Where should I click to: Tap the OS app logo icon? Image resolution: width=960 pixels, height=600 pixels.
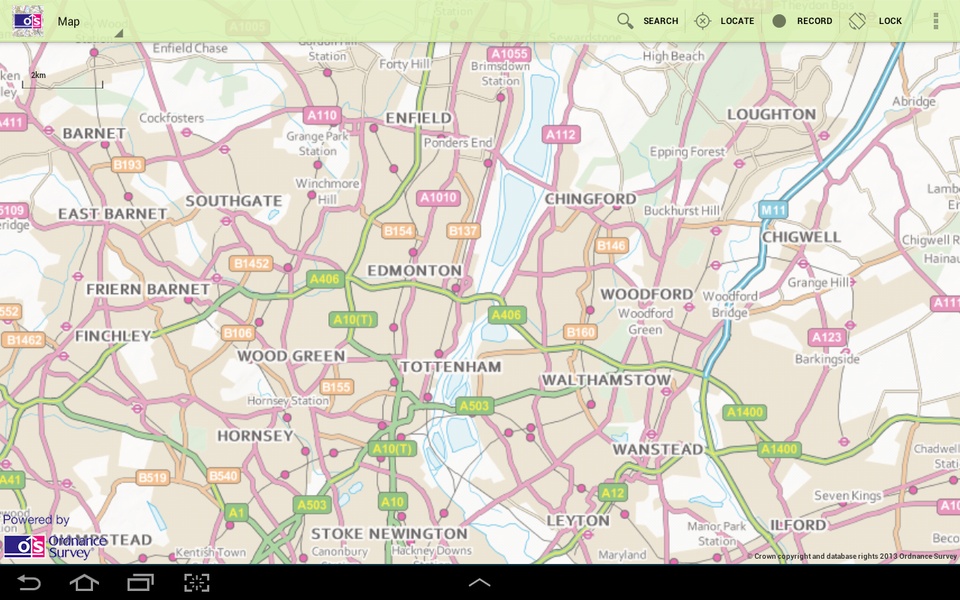[x=28, y=21]
